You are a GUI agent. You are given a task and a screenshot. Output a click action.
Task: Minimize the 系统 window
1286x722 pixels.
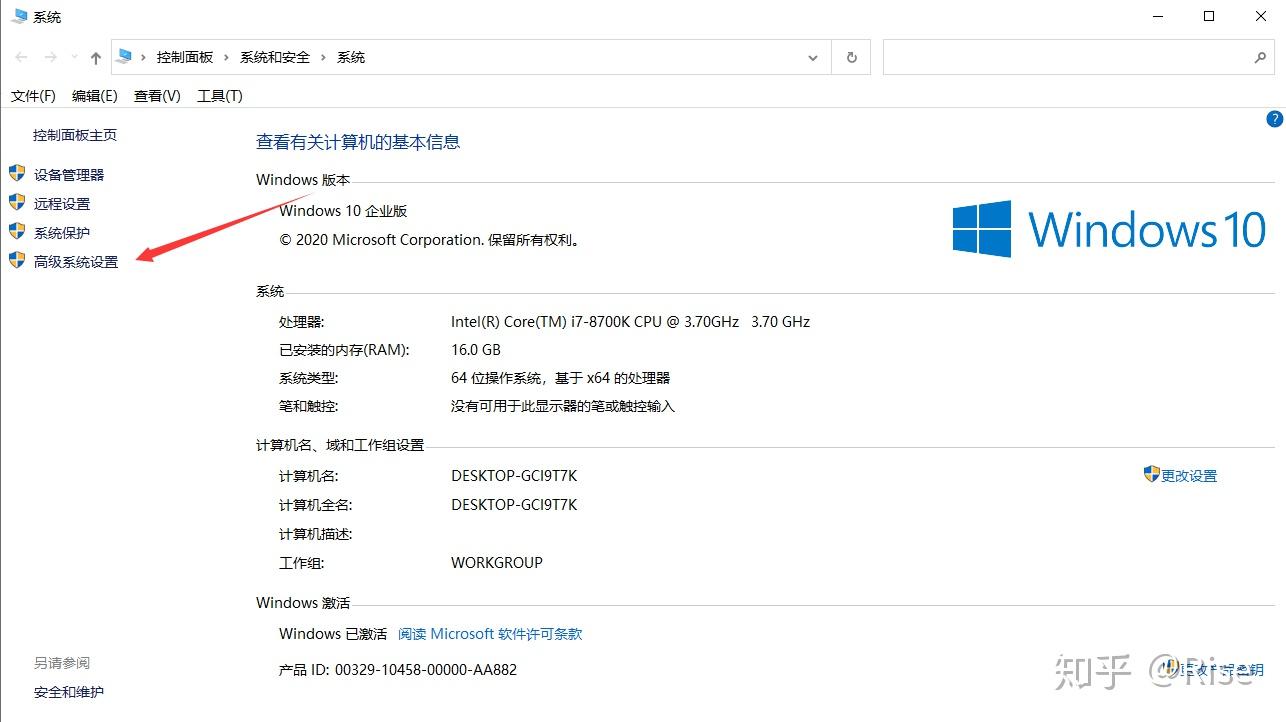click(x=1157, y=16)
